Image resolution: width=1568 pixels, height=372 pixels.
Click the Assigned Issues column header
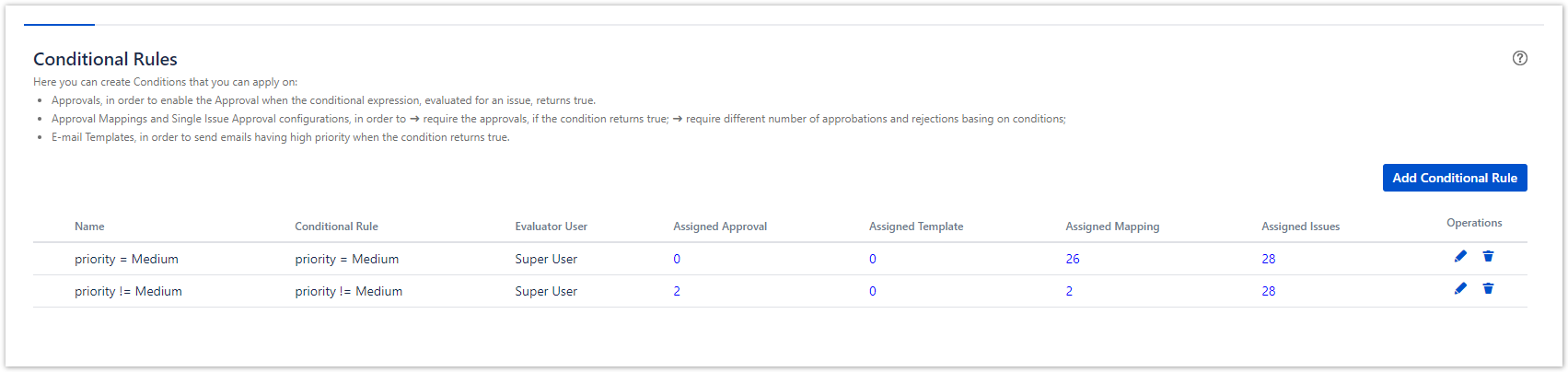(1300, 227)
